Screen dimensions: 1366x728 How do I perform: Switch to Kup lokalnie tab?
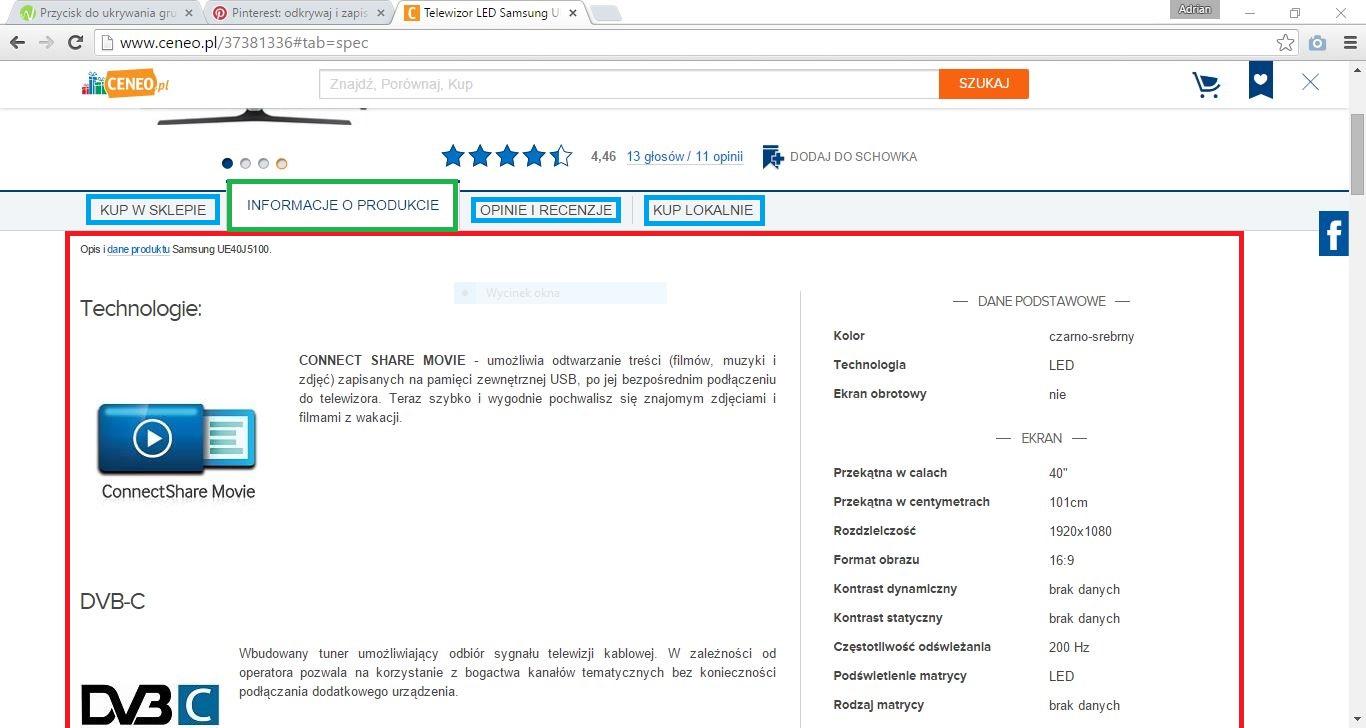tap(703, 210)
